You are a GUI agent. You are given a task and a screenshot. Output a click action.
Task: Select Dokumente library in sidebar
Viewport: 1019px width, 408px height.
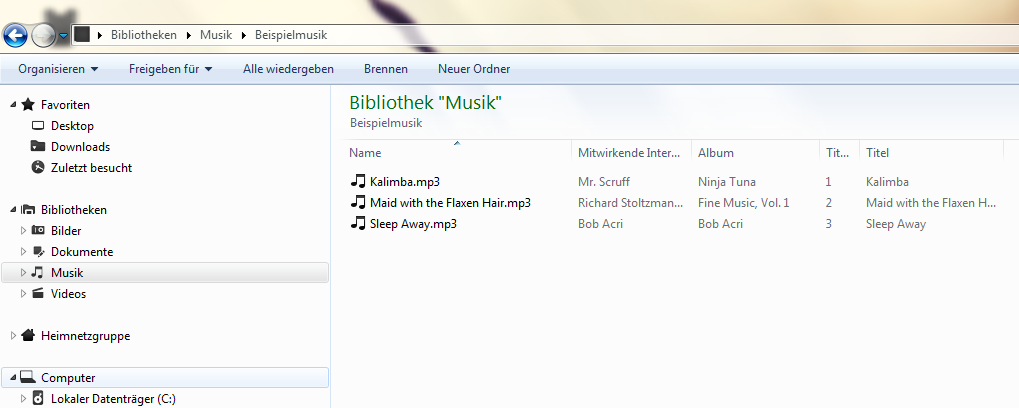point(82,251)
